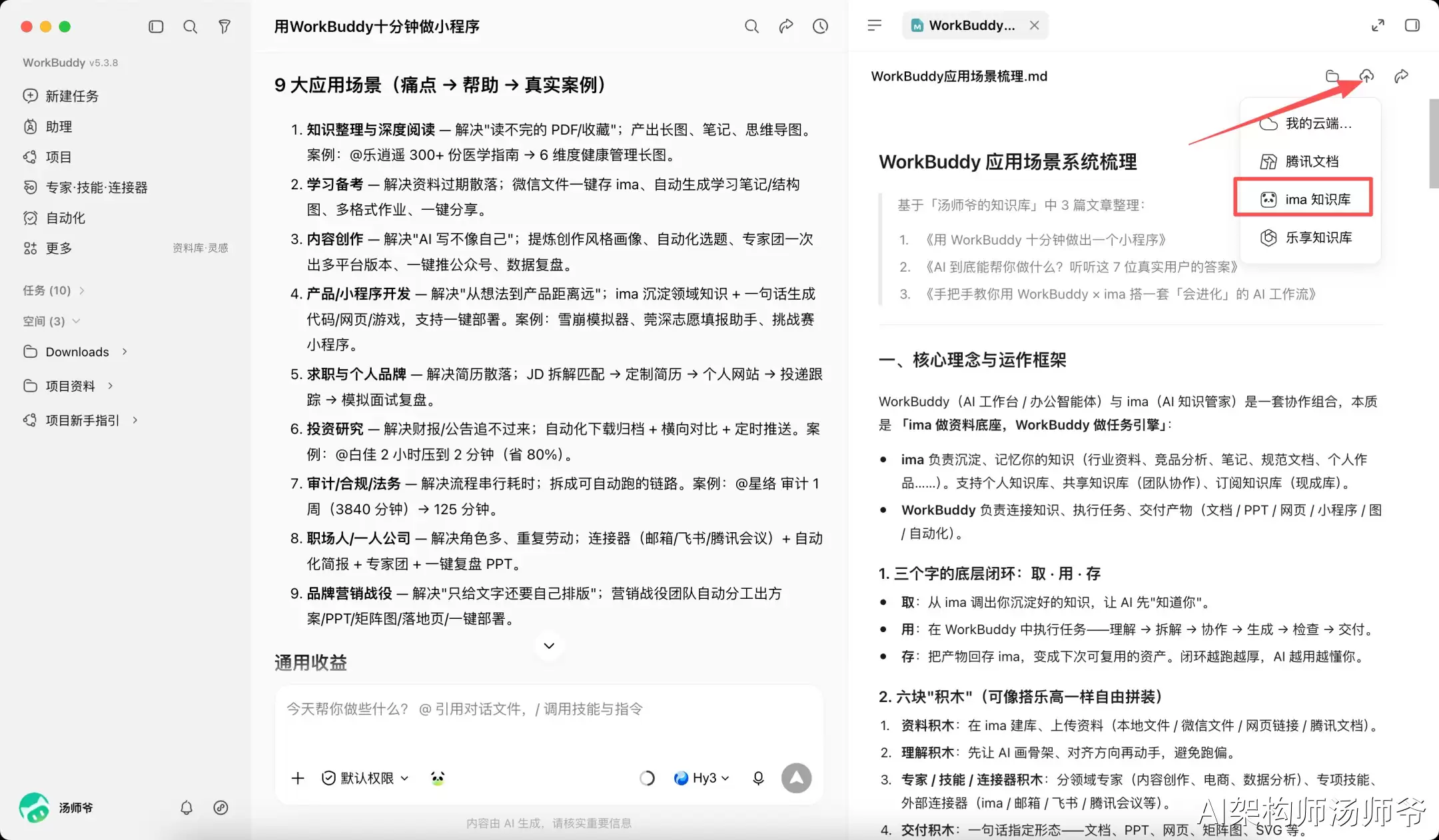1439x840 pixels.
Task: Click list item 《用 WorkBuddy 十分钟做出一个小程序》
Action: click(1045, 239)
